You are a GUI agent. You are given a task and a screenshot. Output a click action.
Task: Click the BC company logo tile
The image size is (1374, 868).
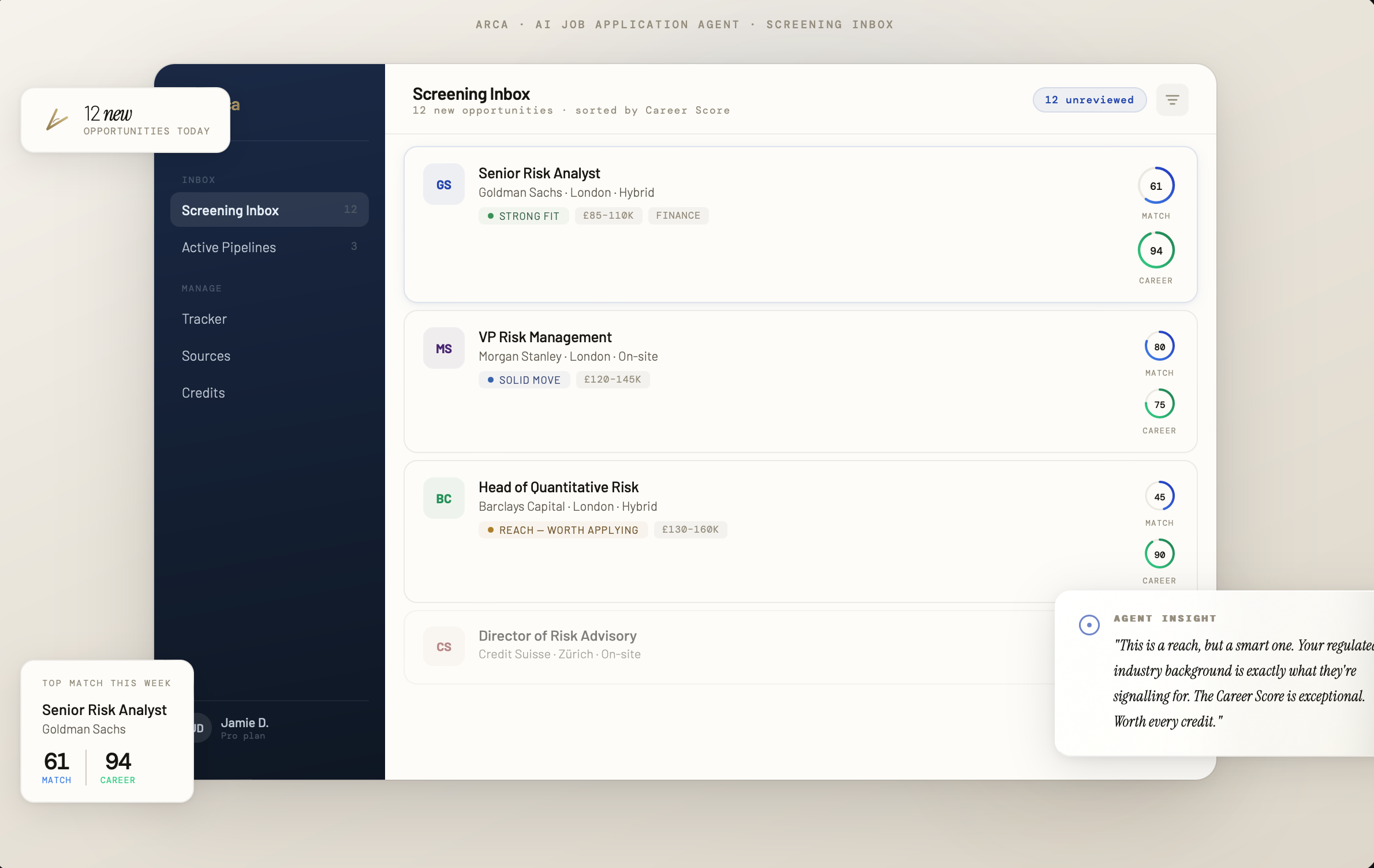[x=443, y=498]
